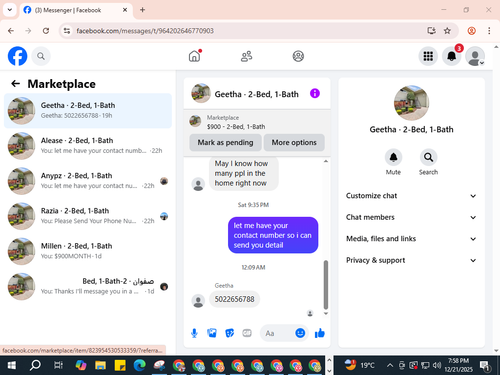Open the Arabic-named Bed, 1-Bath-2 conversation
Viewport: 500px width, 375px height.
pos(88,286)
